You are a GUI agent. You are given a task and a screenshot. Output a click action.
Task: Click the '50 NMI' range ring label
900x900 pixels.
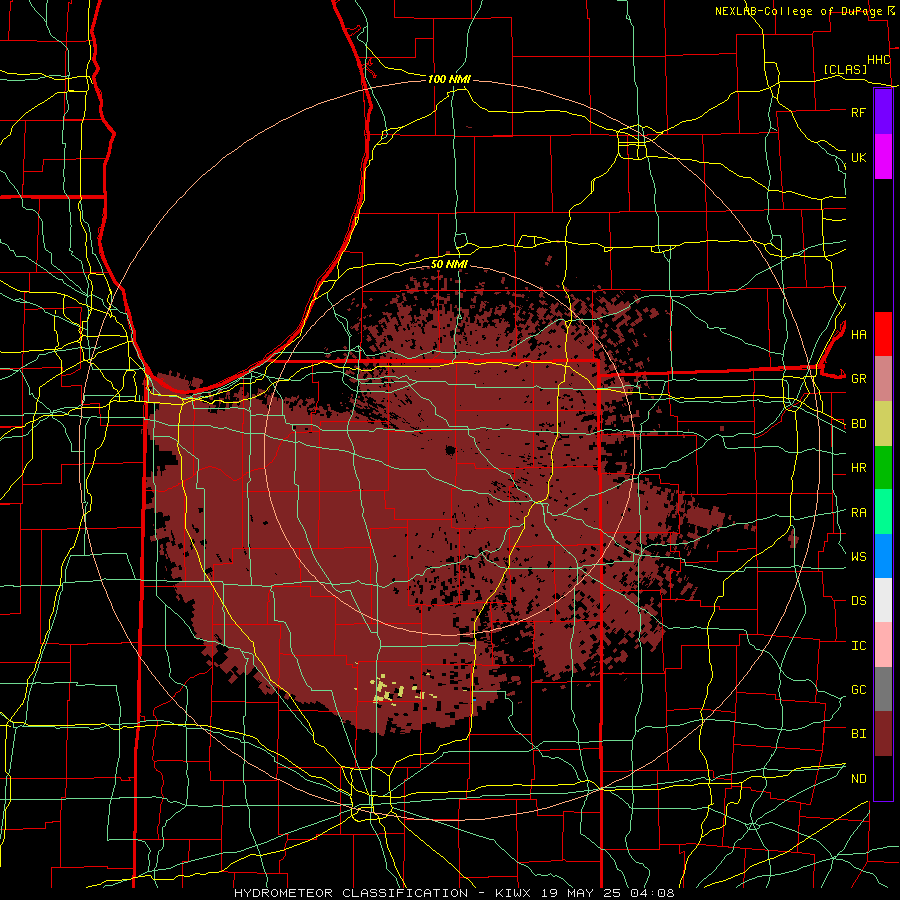coord(449,264)
